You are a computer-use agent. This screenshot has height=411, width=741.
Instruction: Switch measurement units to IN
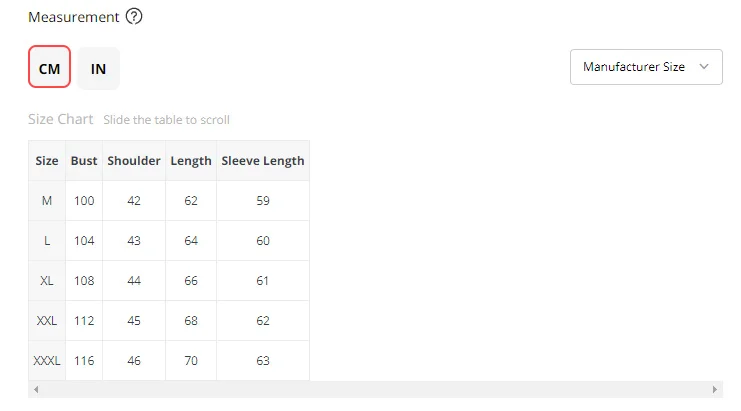tap(99, 68)
